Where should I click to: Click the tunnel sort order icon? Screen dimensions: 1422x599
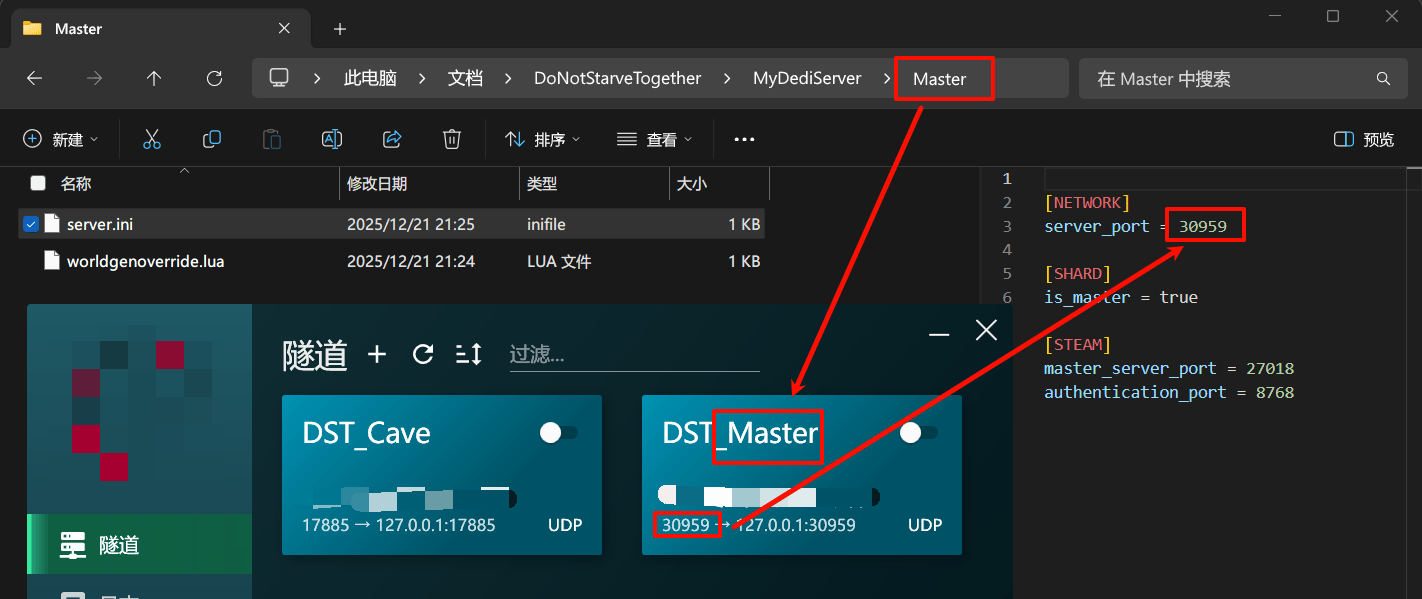tap(468, 354)
